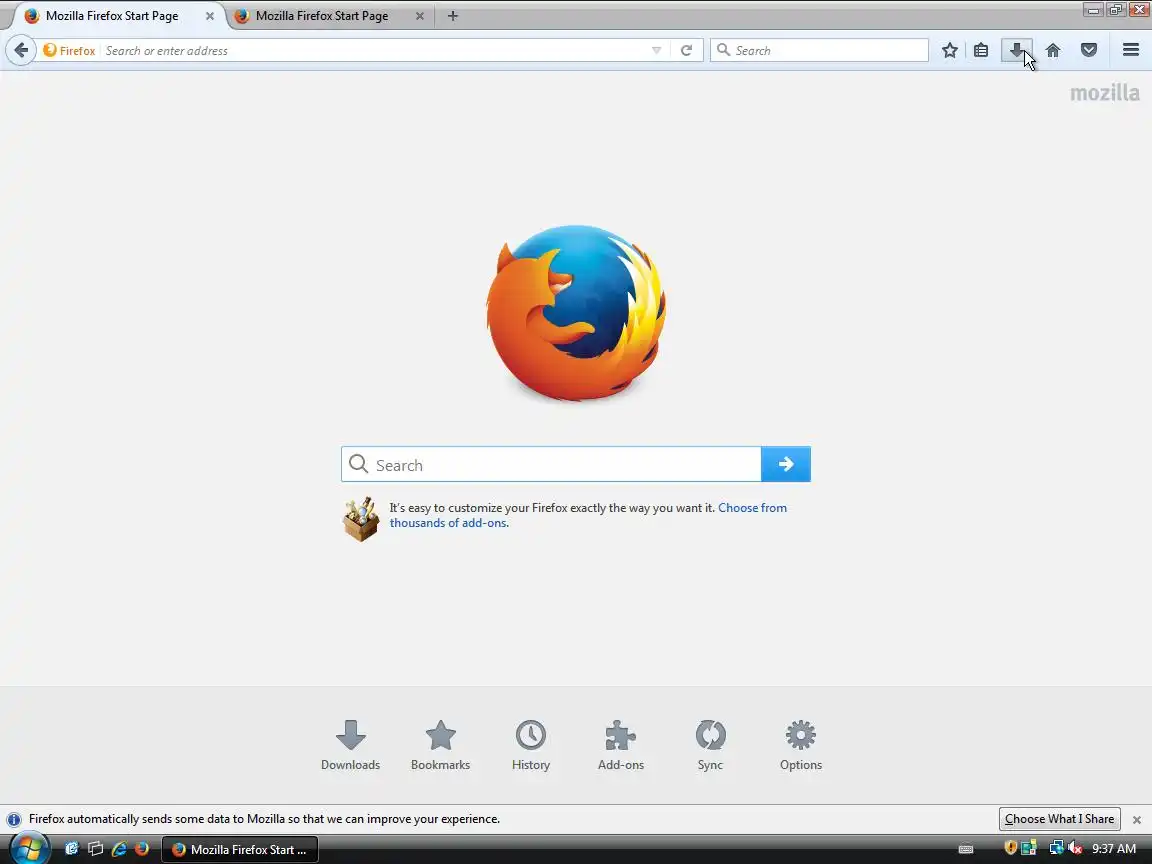Open Sync from the start page launcher

click(x=710, y=745)
